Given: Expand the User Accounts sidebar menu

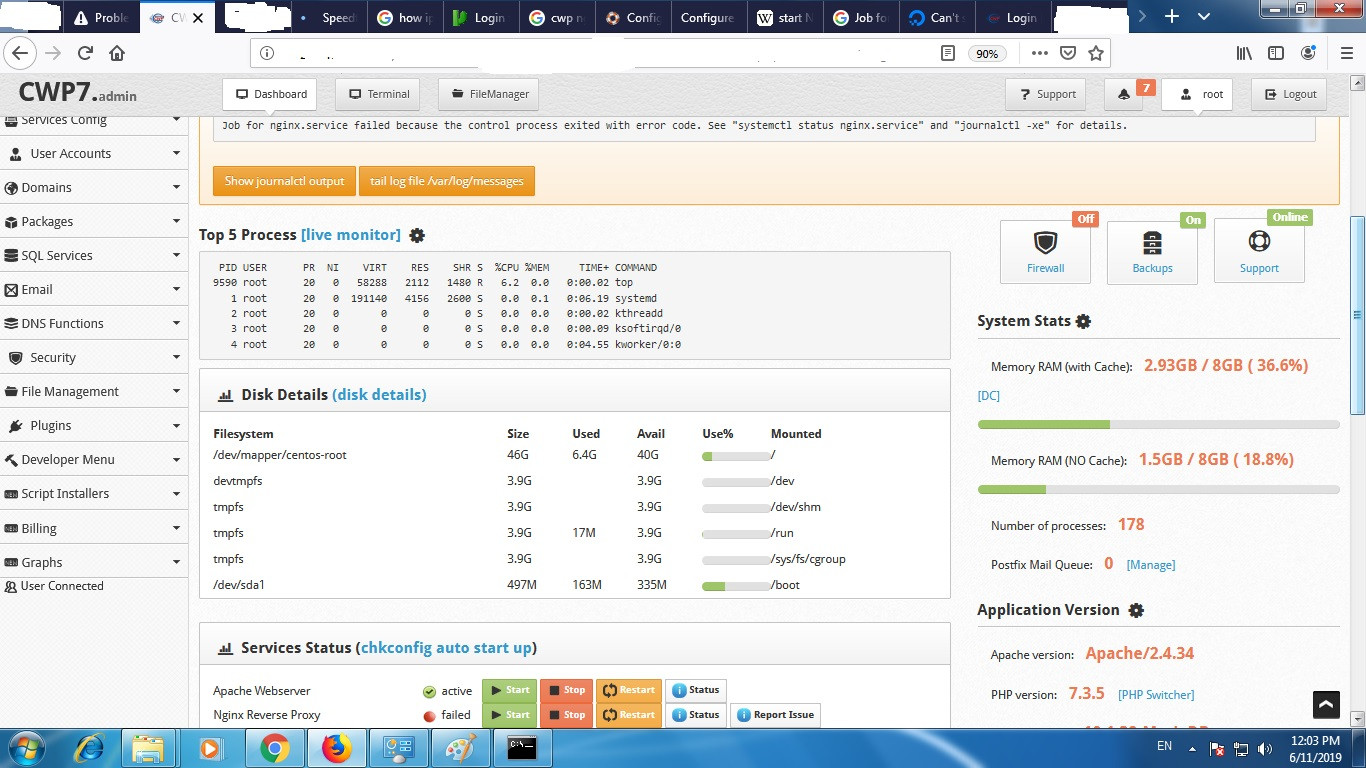Looking at the screenshot, I should 93,153.
